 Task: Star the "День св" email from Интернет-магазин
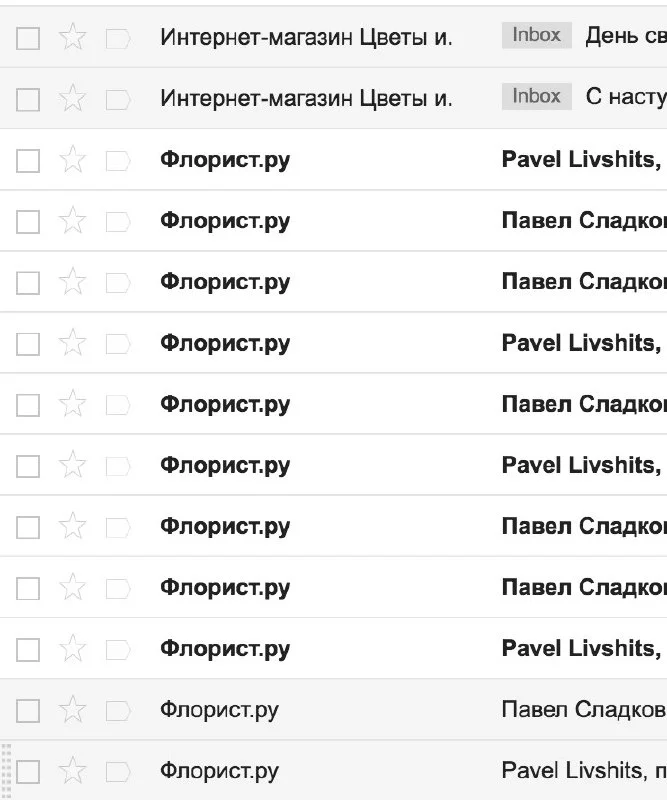(72, 38)
